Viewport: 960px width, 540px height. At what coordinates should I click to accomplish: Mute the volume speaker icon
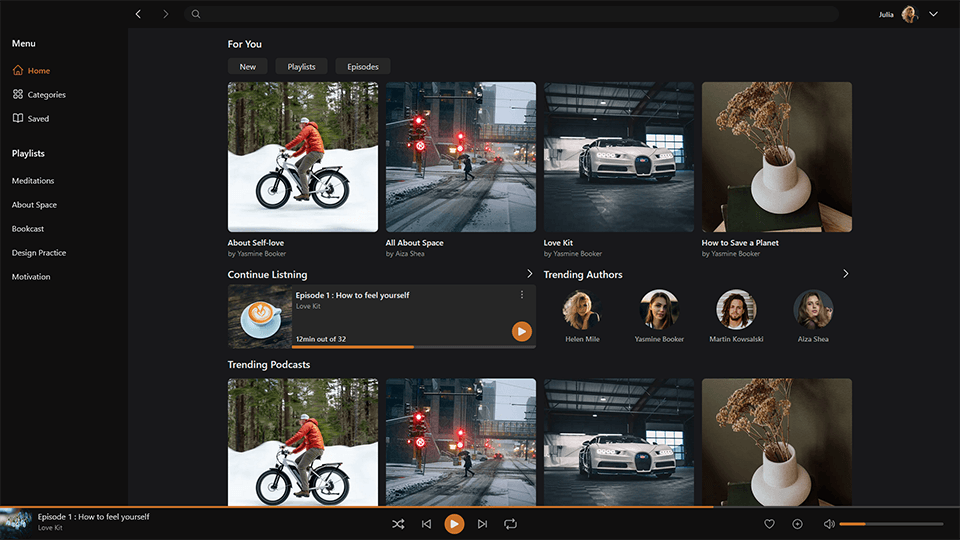pyautogui.click(x=828, y=524)
